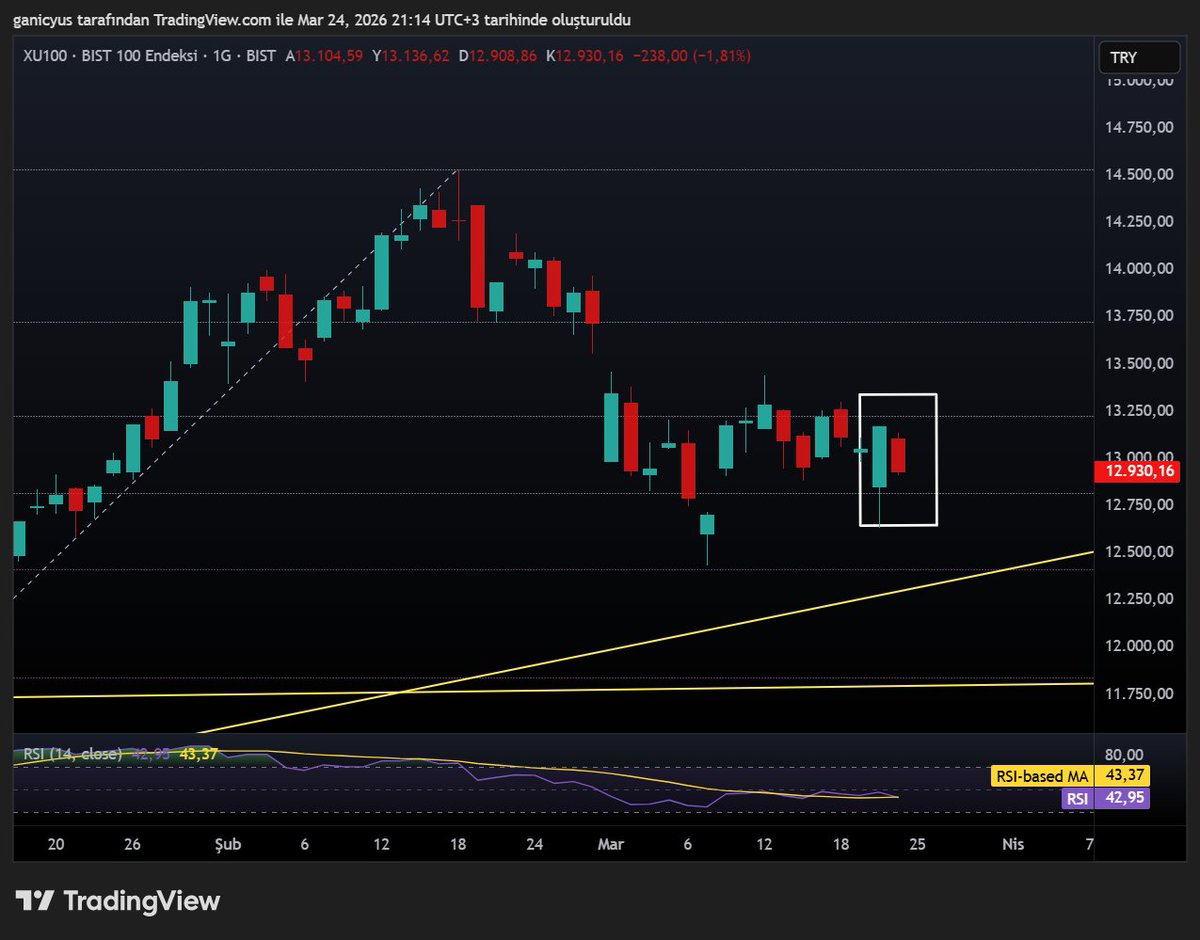
Task: Click the 26 date label on time axis
Action: coord(132,845)
